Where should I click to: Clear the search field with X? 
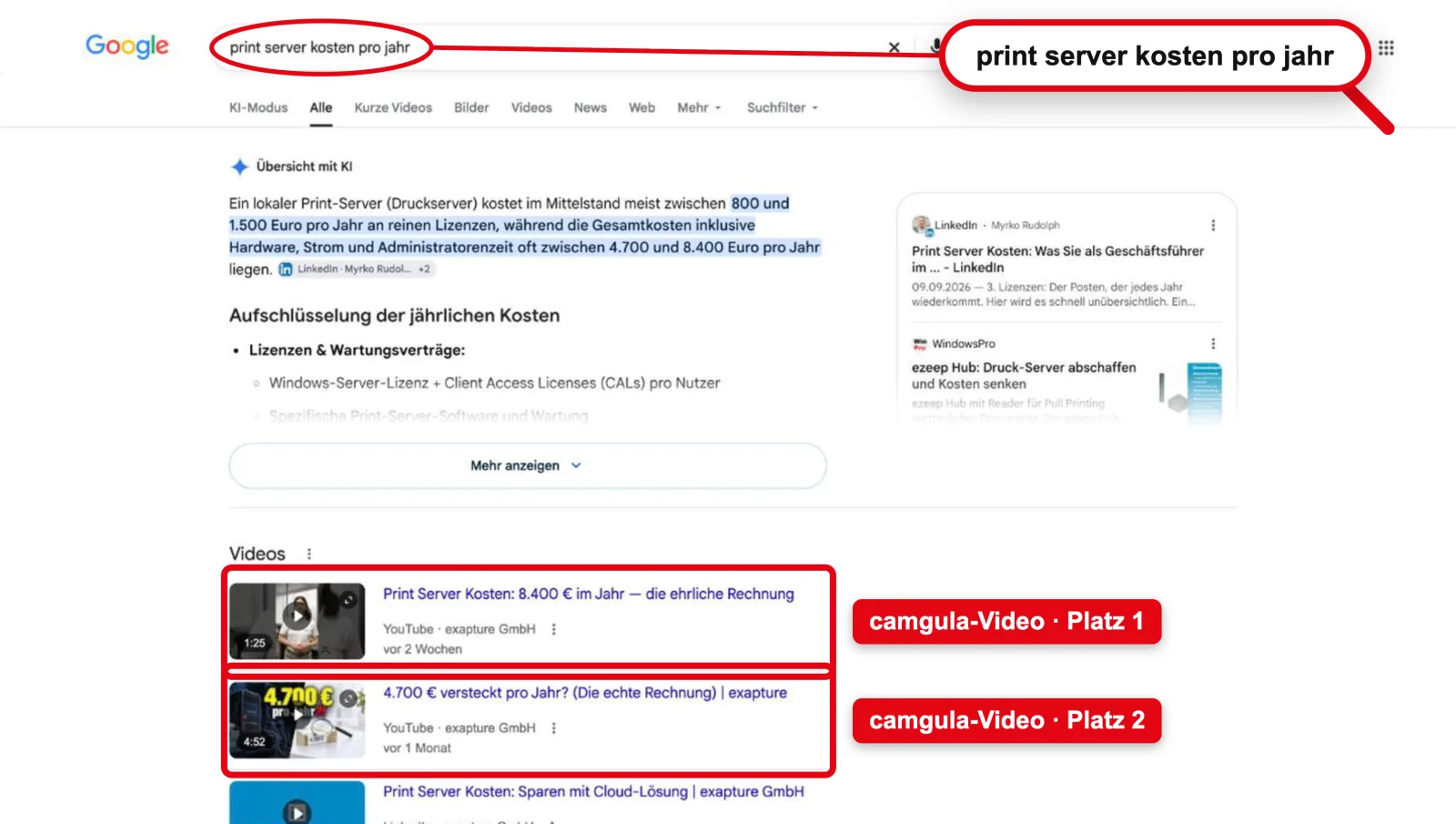coord(895,47)
